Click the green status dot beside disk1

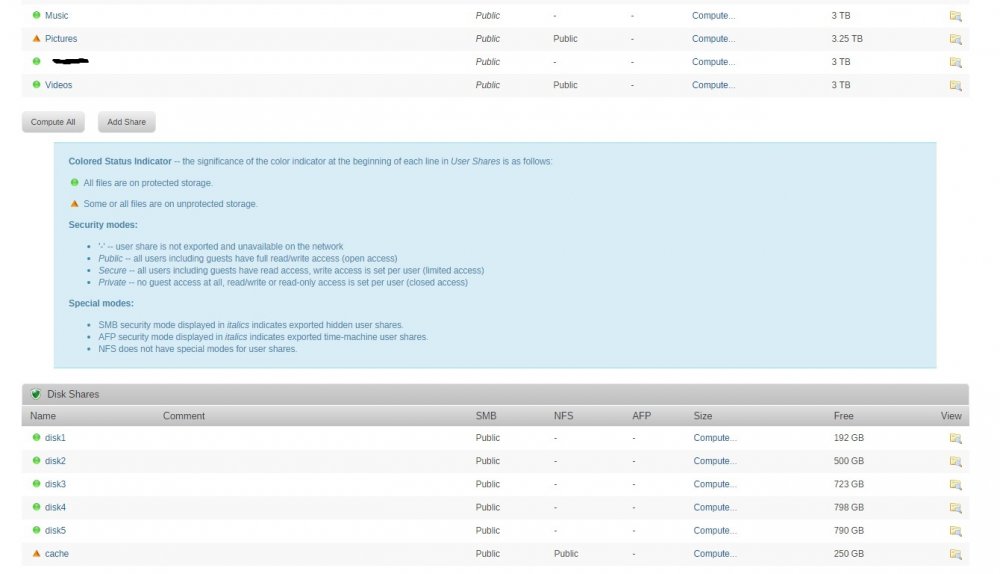click(36, 437)
